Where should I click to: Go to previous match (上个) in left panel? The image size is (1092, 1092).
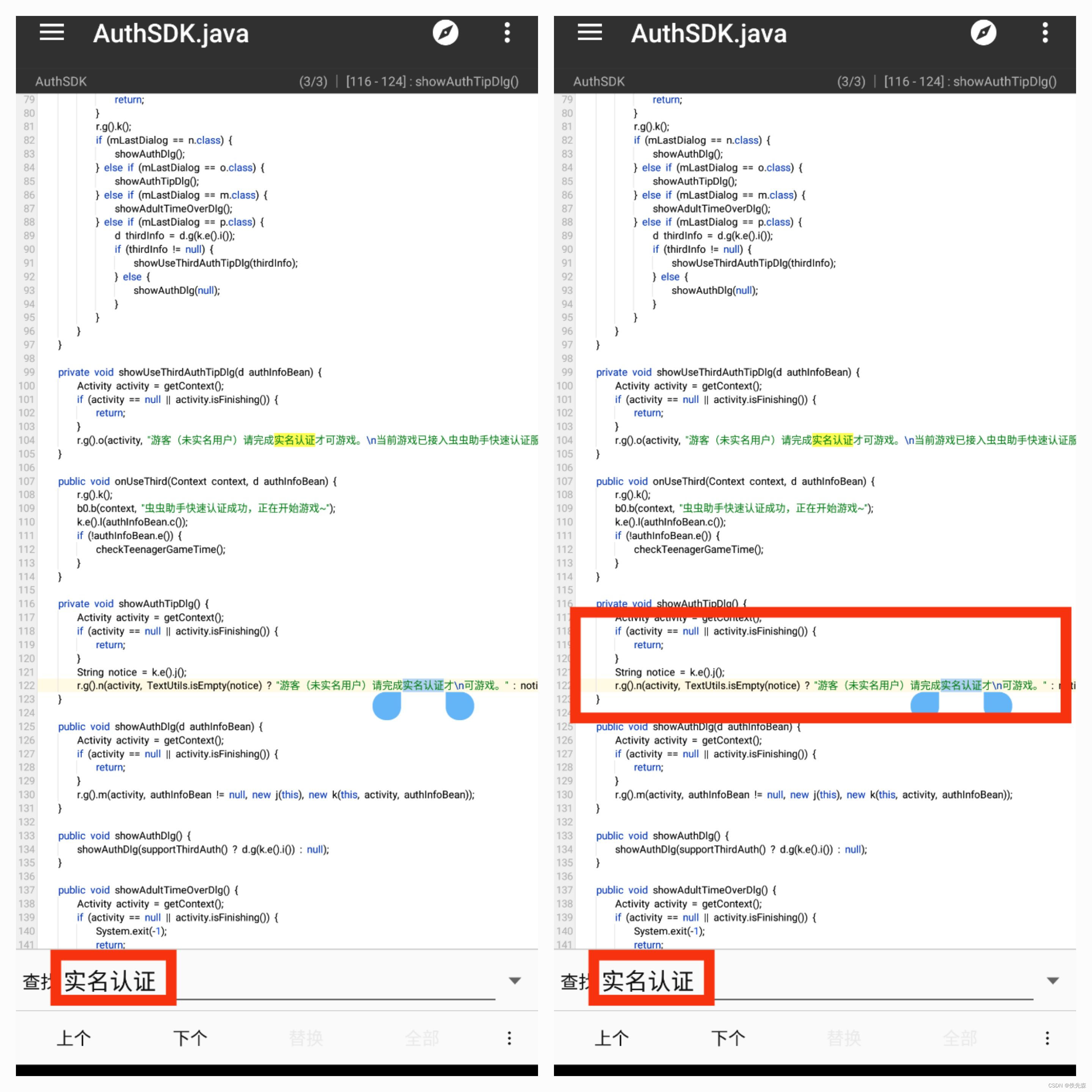(74, 1038)
